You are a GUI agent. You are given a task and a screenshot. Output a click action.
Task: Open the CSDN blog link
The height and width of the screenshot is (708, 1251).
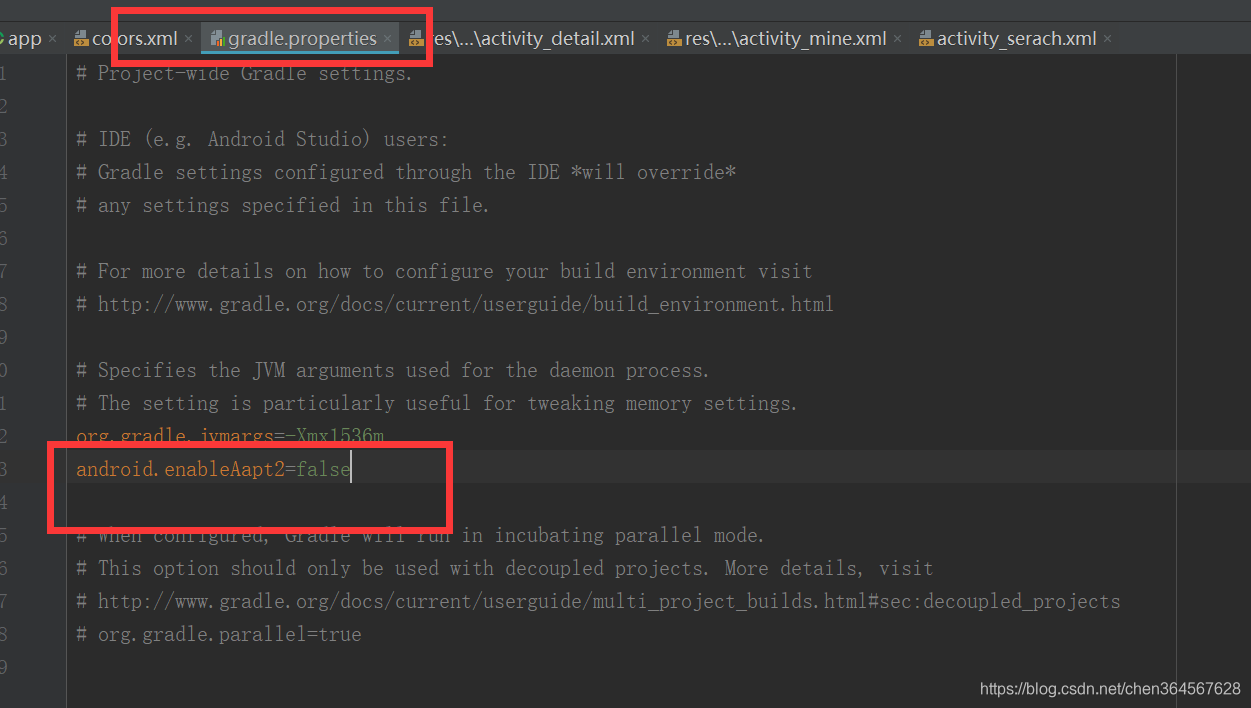point(1109,688)
